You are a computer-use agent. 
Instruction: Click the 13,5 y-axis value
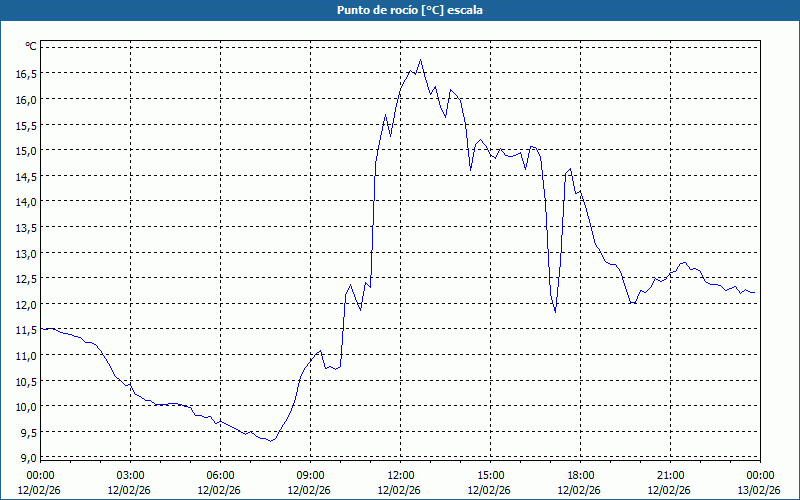coord(25,227)
